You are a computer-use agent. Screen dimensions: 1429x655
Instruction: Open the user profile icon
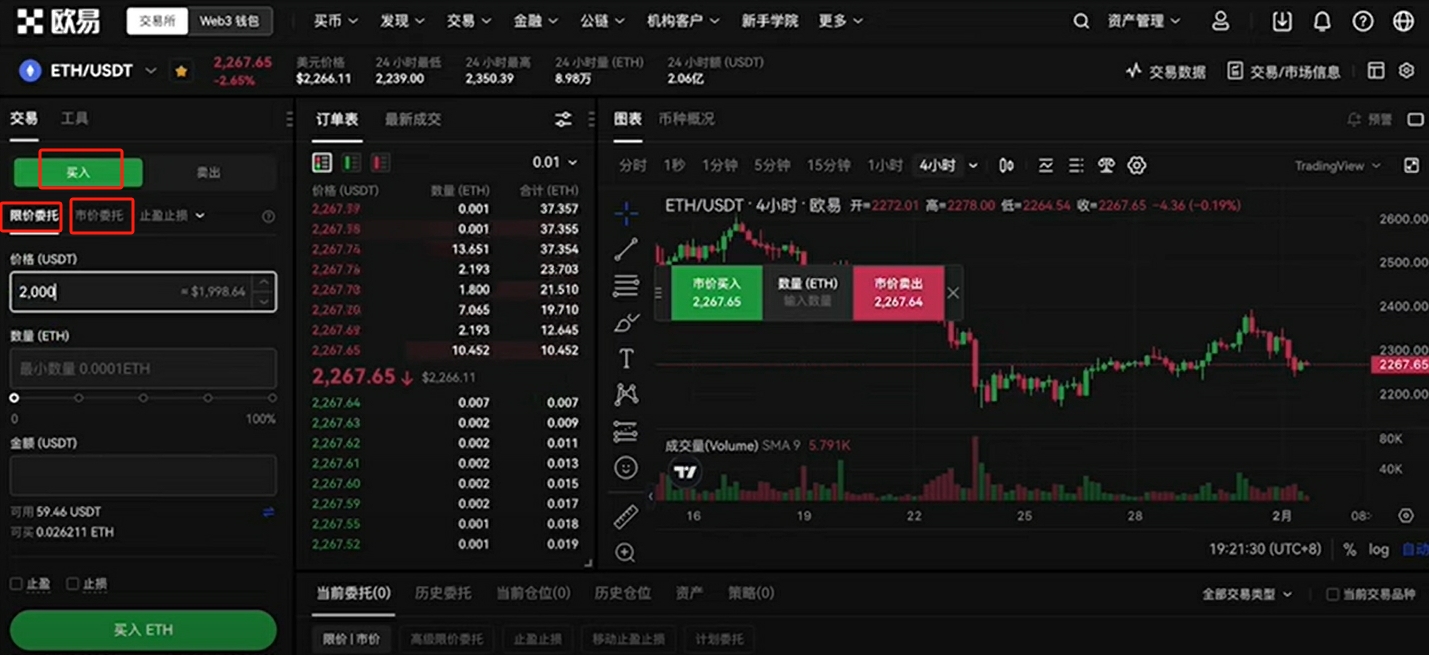click(1220, 21)
